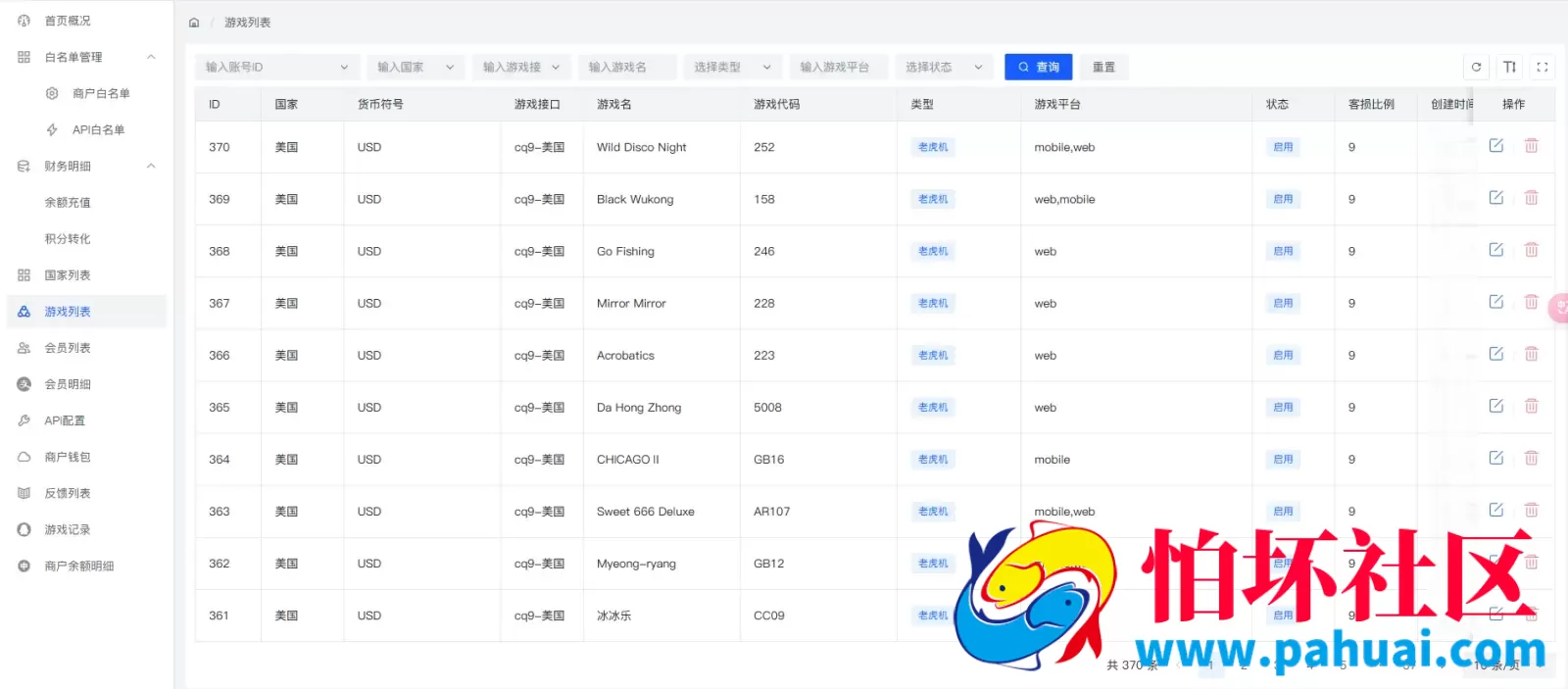1568x689 pixels.
Task: Open the 输入国家 country dropdown
Action: tap(416, 67)
